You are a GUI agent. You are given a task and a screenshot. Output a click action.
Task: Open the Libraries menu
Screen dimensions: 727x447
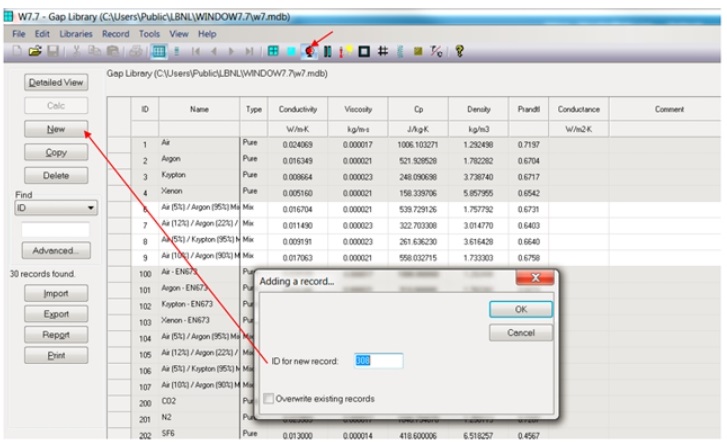coord(76,34)
